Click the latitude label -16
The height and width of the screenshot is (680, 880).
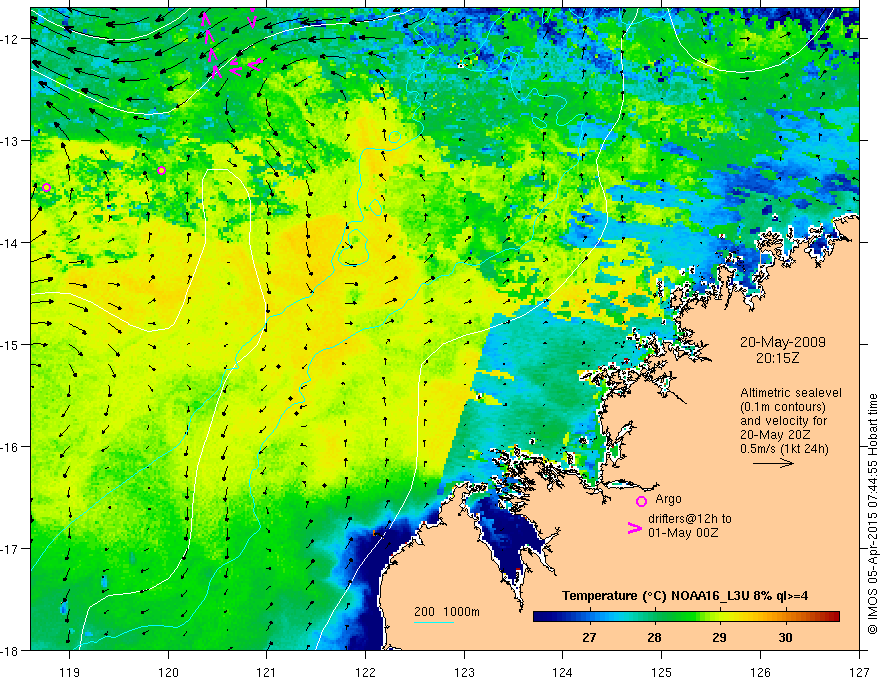(x=11, y=447)
